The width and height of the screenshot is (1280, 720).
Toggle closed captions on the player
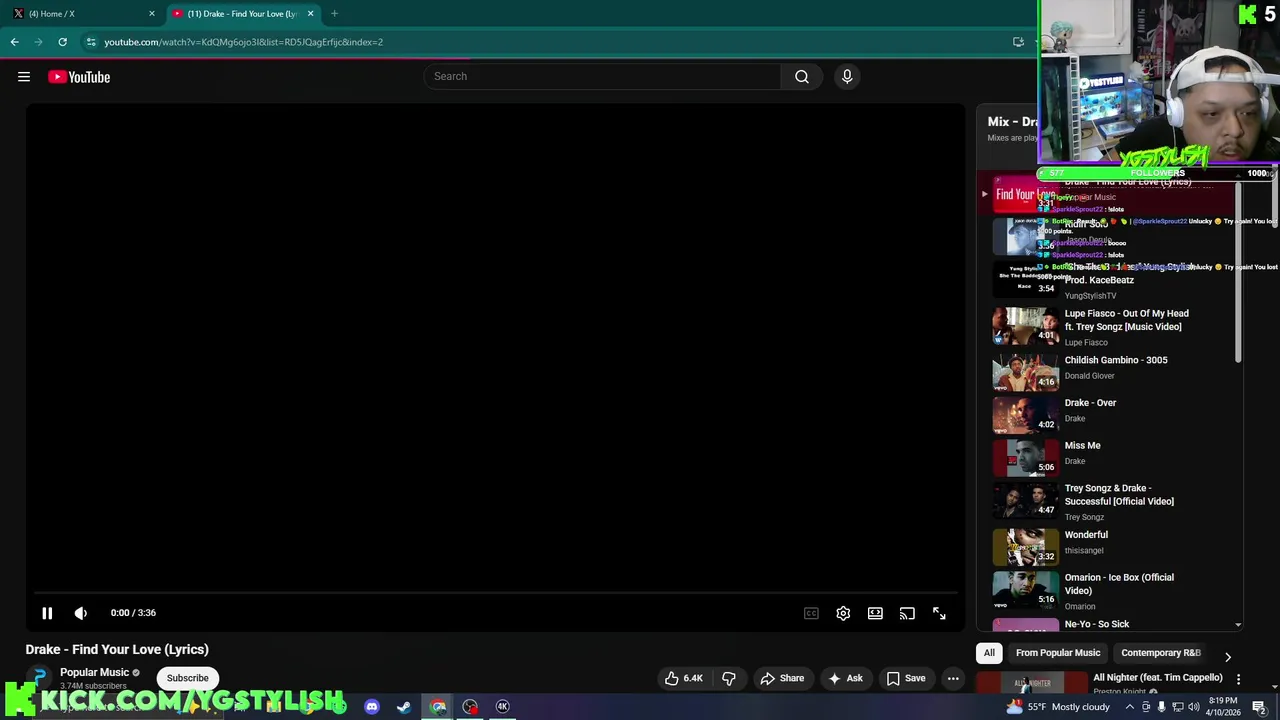point(811,613)
